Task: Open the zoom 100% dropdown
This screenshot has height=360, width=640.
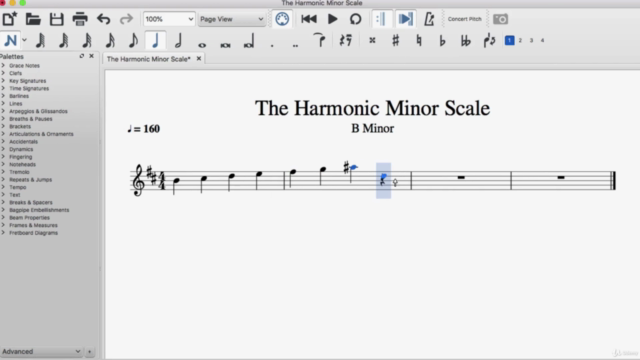Action: pos(169,19)
